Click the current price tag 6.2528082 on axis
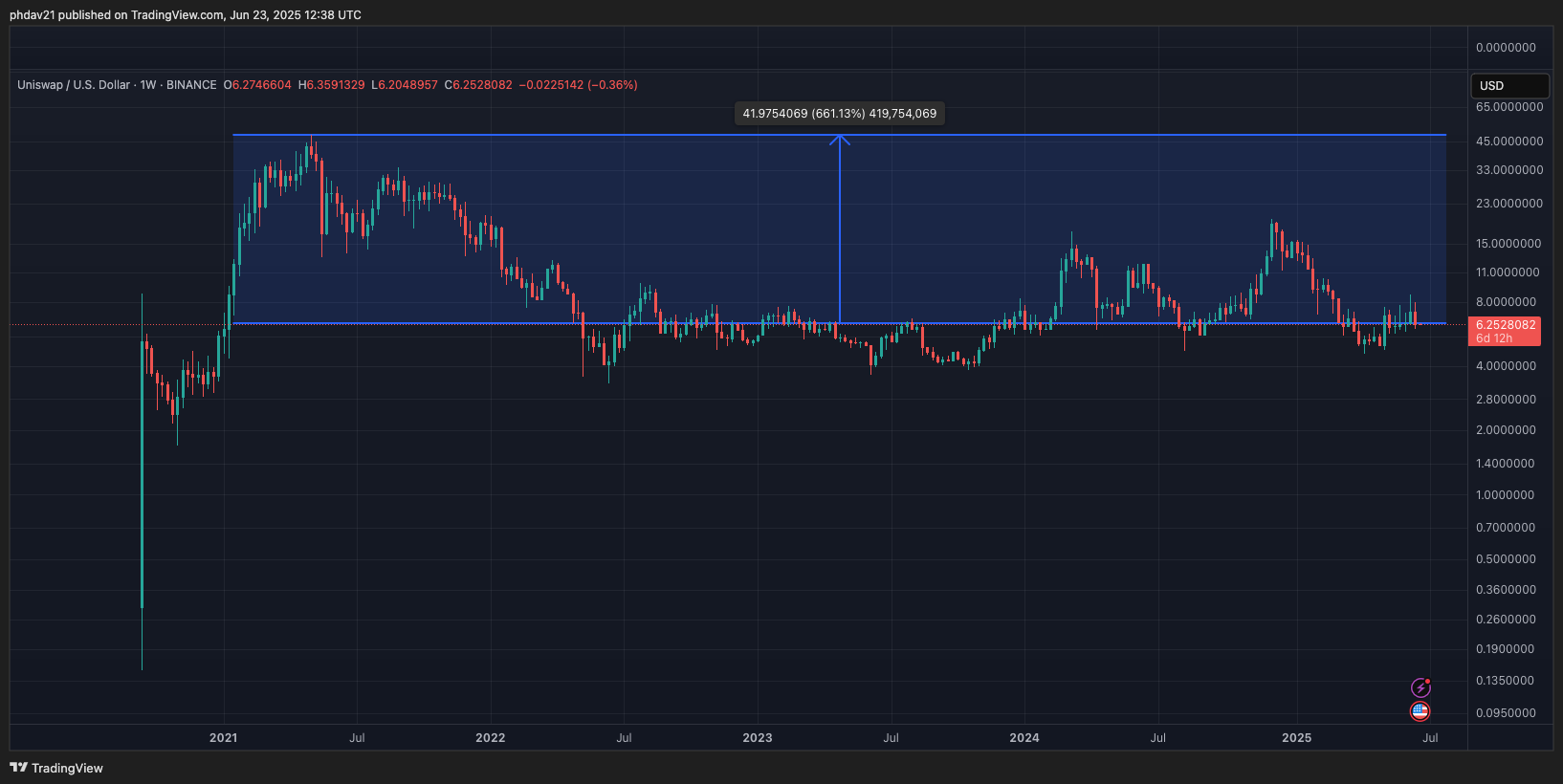This screenshot has width=1563, height=784. 1505,325
